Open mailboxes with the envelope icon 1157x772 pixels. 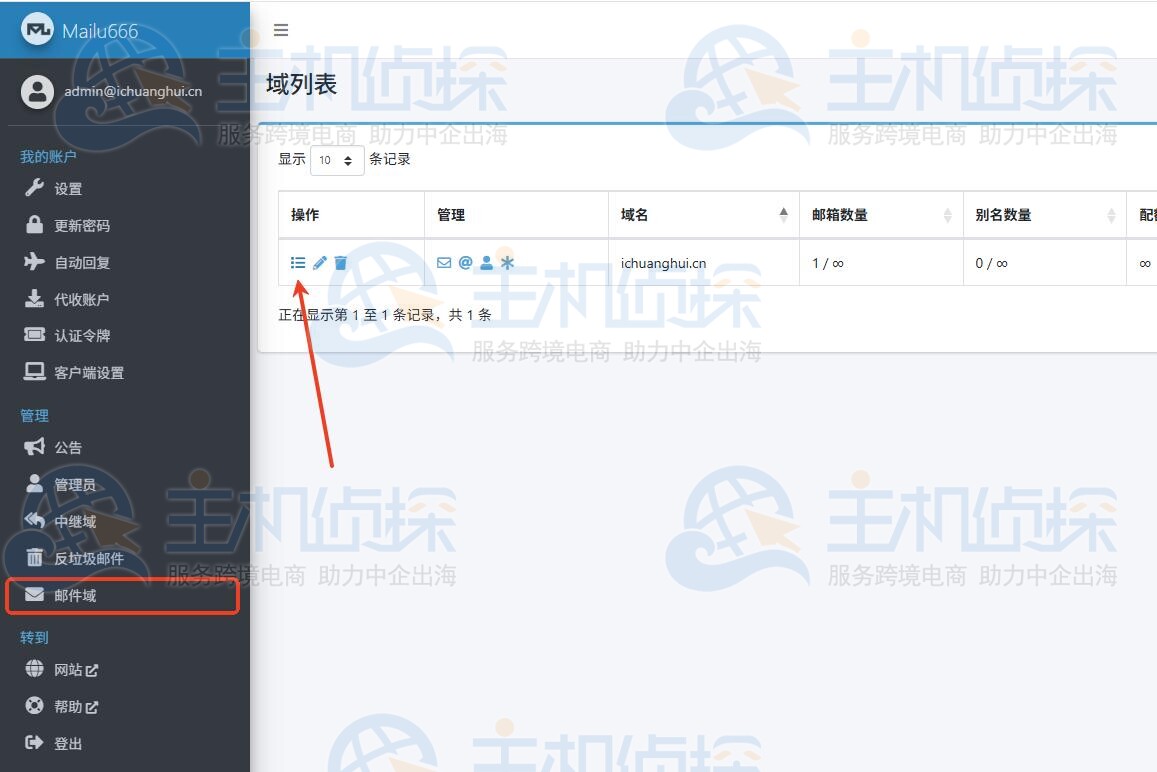coord(444,262)
